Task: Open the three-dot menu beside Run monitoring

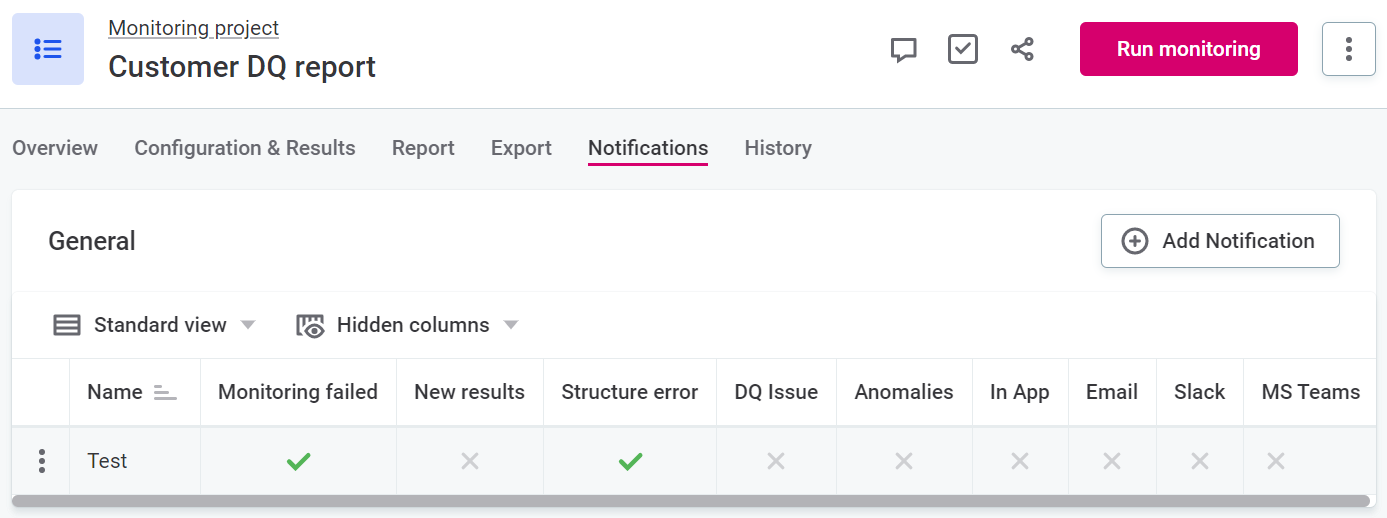Action: click(x=1348, y=49)
